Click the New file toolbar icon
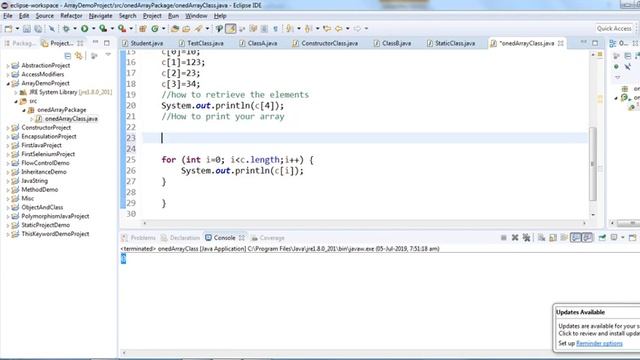The image size is (640, 360). 8,29
